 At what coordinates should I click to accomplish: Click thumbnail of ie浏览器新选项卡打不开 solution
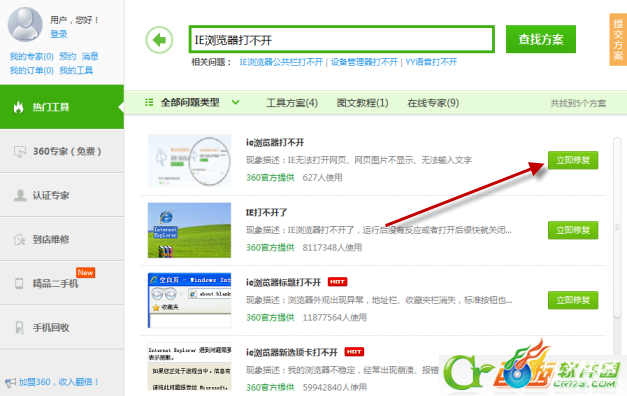190,366
